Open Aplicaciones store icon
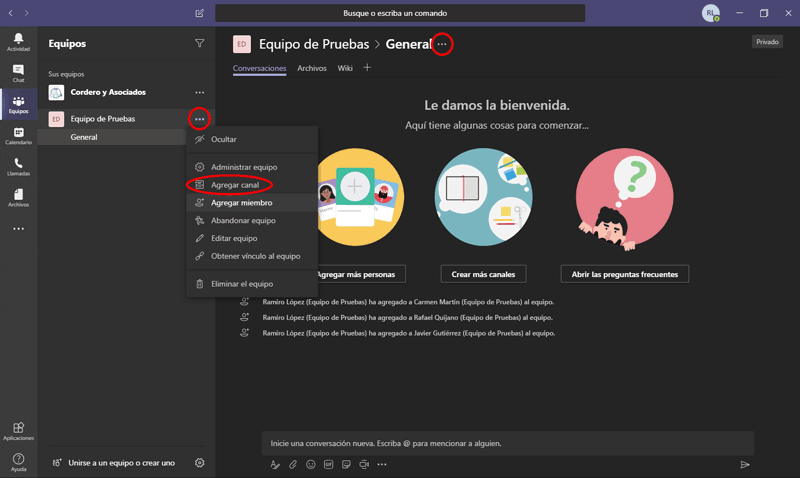 (18, 431)
